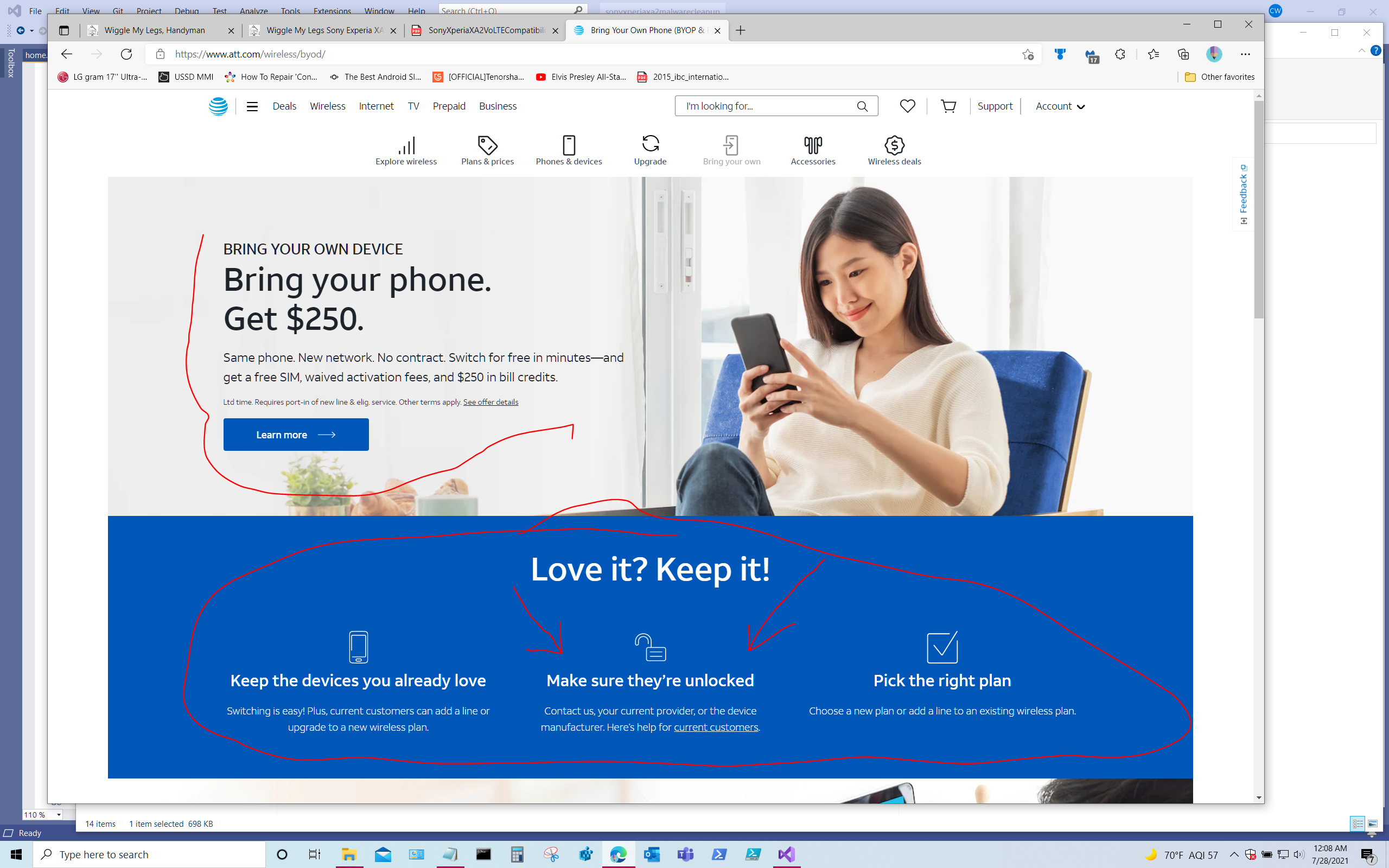Click the wishlist heart icon
Viewport: 1389px width, 868px height.
[x=907, y=105]
